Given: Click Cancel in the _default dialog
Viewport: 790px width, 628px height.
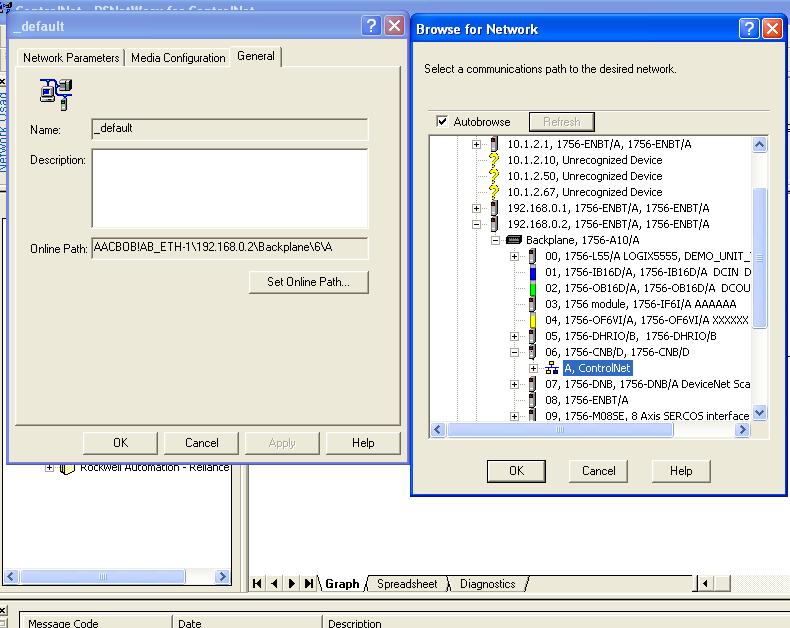Looking at the screenshot, I should coord(202,443).
